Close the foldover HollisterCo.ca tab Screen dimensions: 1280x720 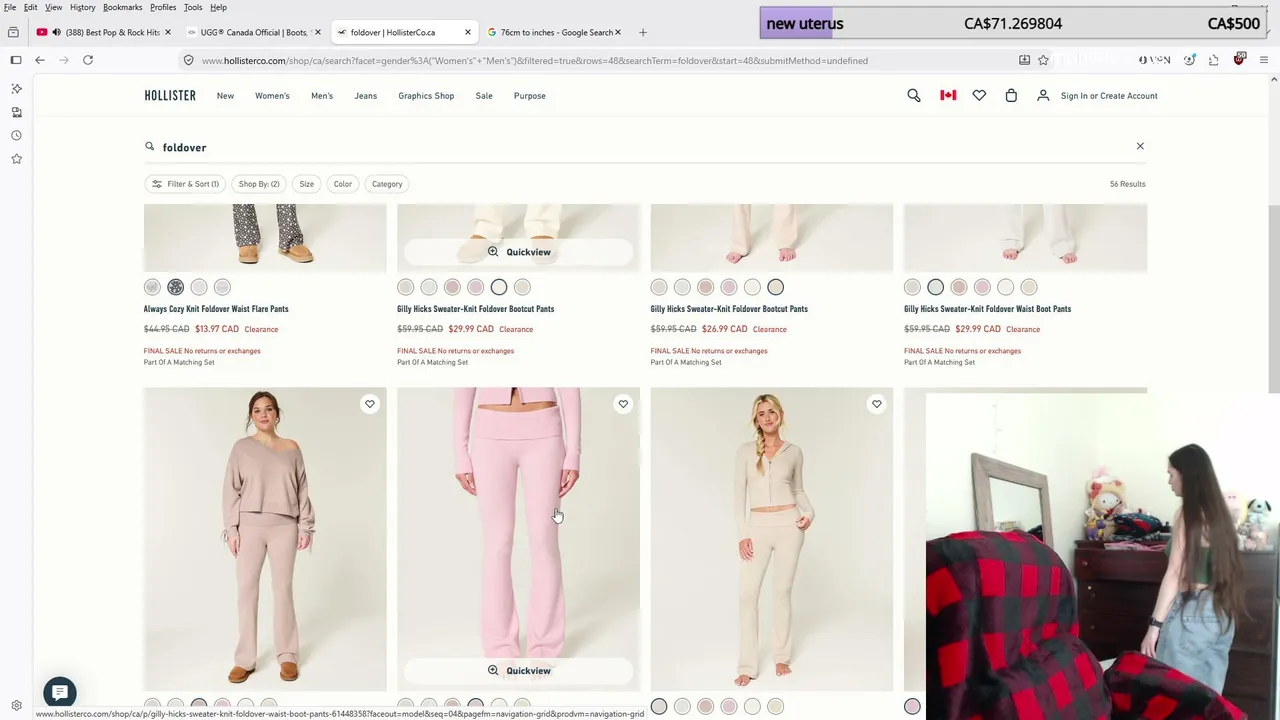467,32
